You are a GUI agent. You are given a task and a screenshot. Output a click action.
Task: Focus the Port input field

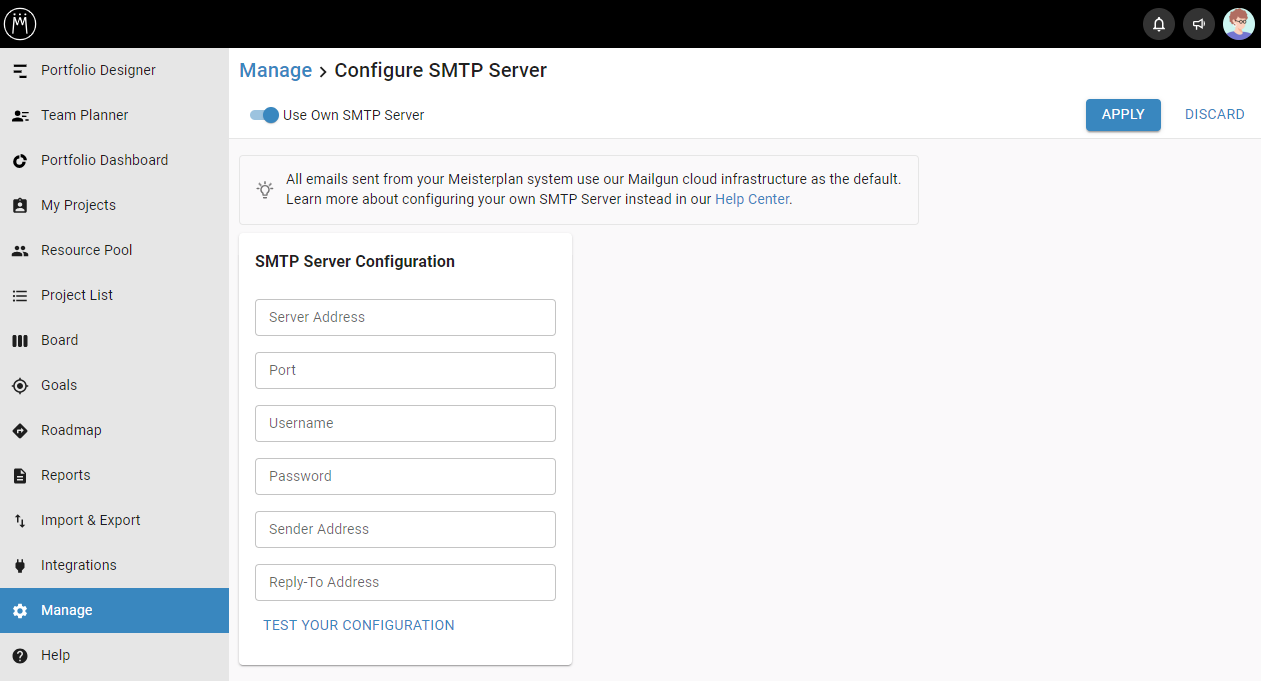405,370
